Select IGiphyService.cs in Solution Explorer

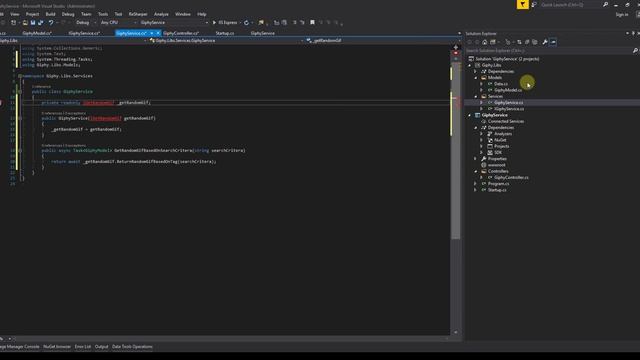[x=509, y=109]
